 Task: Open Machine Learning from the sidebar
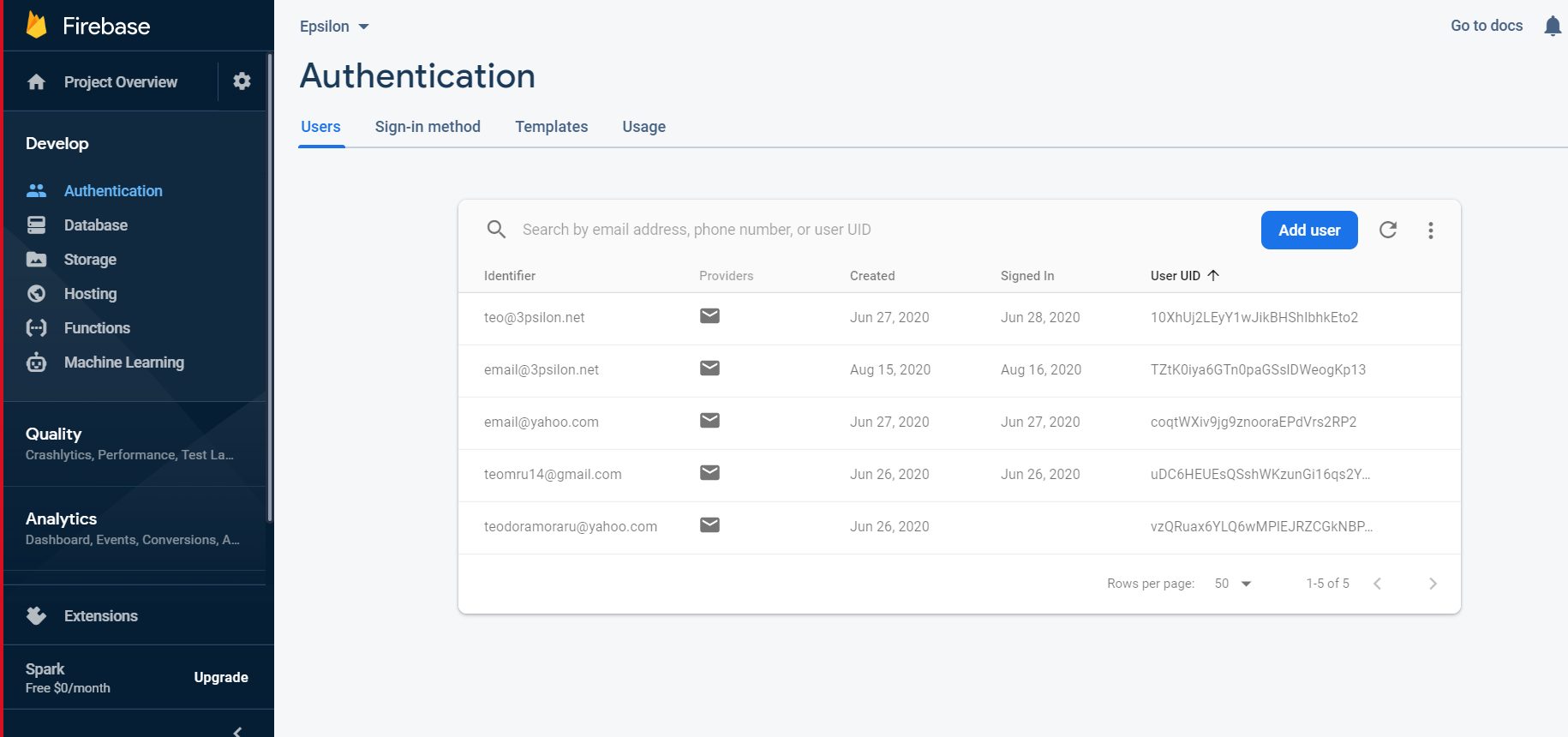click(x=123, y=363)
